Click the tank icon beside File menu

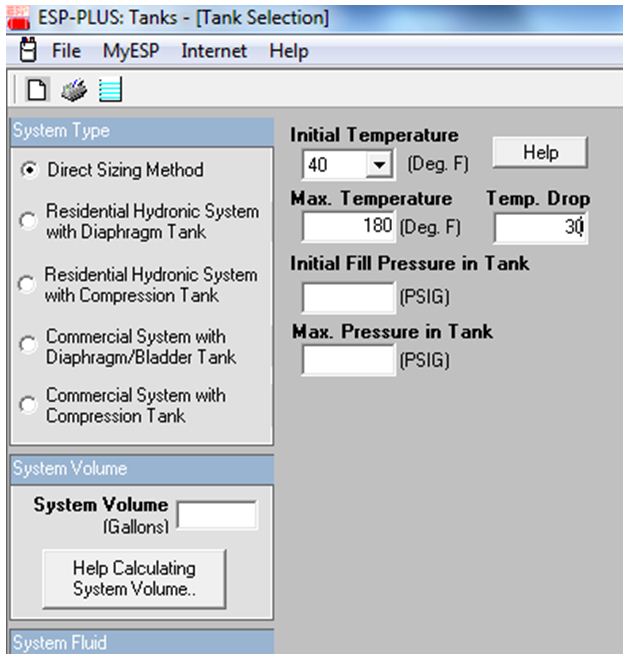pos(28,50)
